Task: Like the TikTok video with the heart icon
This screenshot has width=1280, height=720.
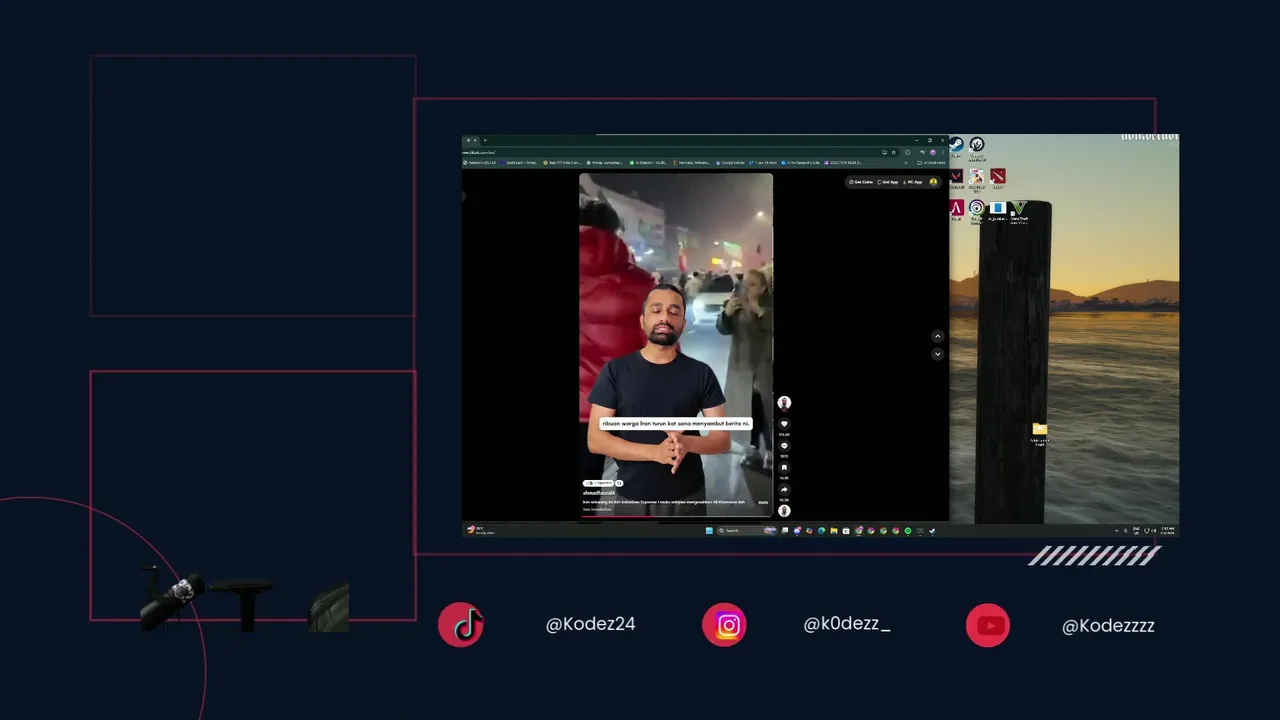Action: [784, 424]
